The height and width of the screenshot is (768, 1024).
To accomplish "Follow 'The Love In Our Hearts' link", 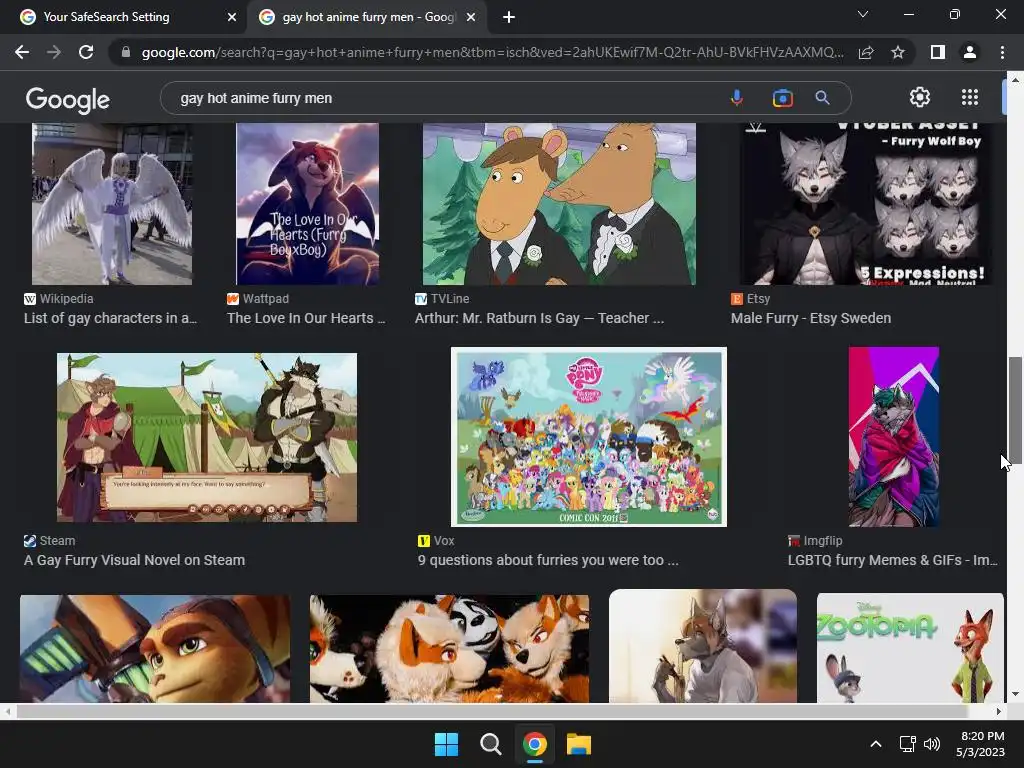I will tap(306, 318).
